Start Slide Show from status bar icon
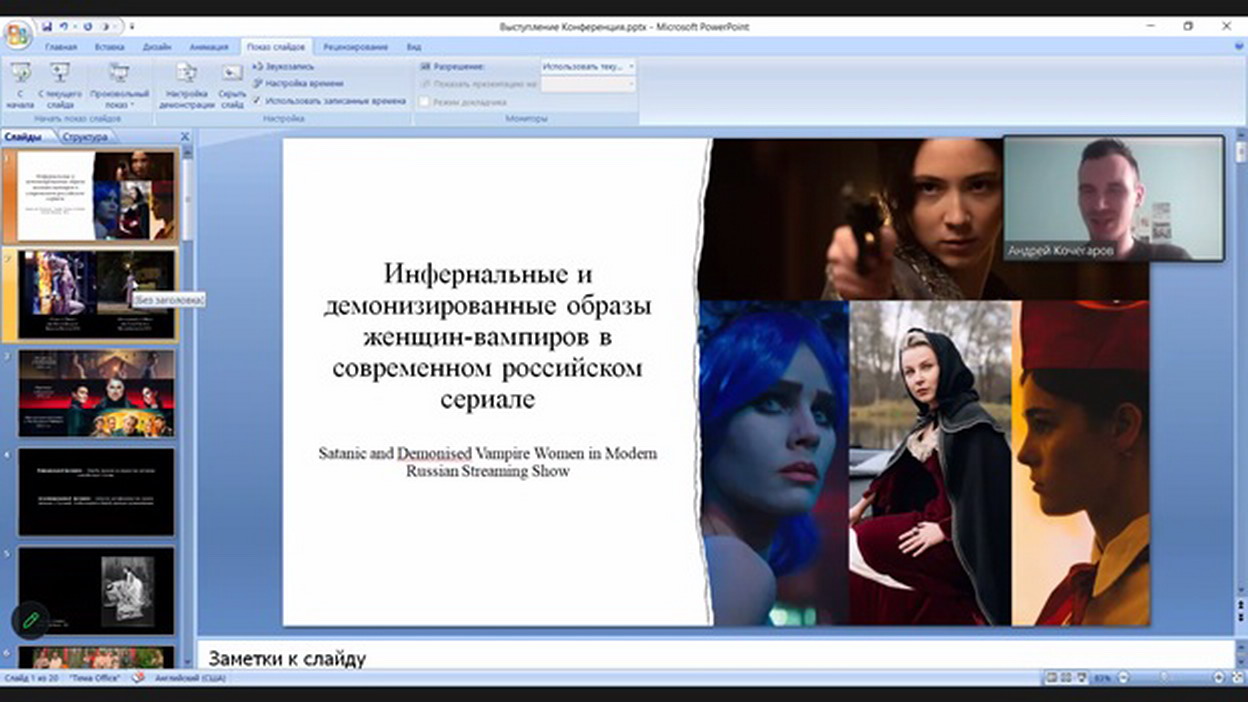 [1079, 678]
